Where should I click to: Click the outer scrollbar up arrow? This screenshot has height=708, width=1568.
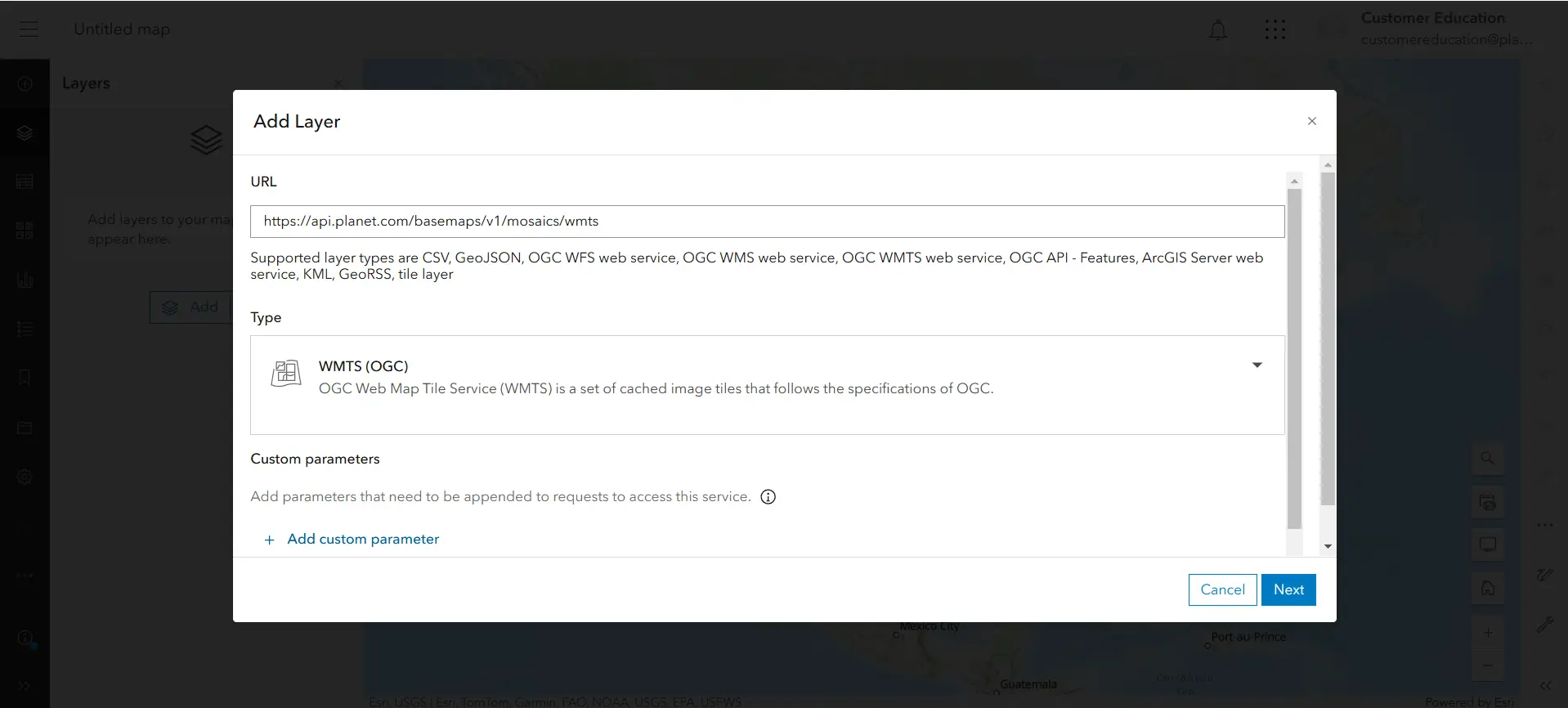tap(1328, 164)
